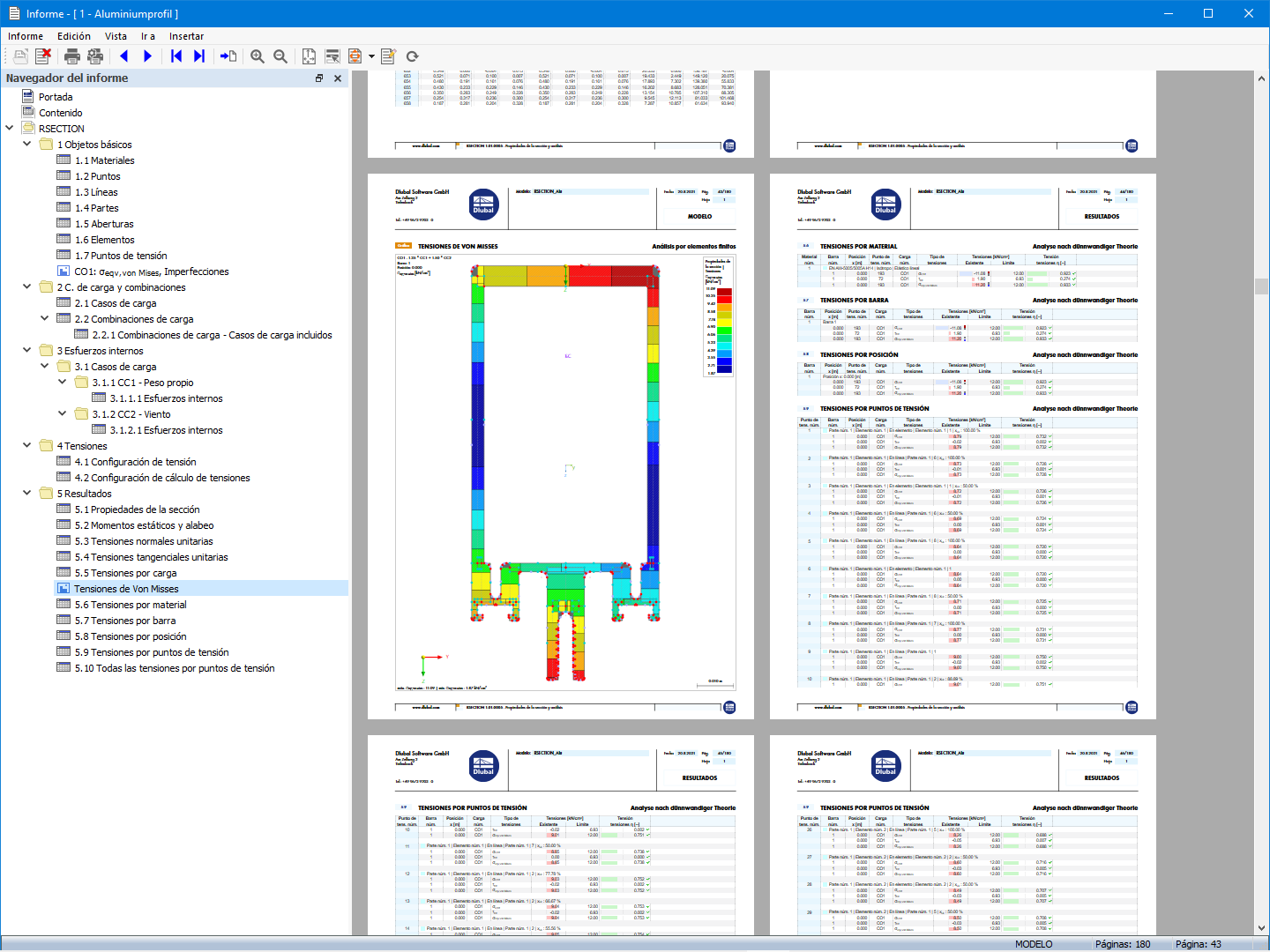Viewport: 1270px width, 952px height.
Task: Select 1.3 Líneas in the tree
Action: coord(96,192)
